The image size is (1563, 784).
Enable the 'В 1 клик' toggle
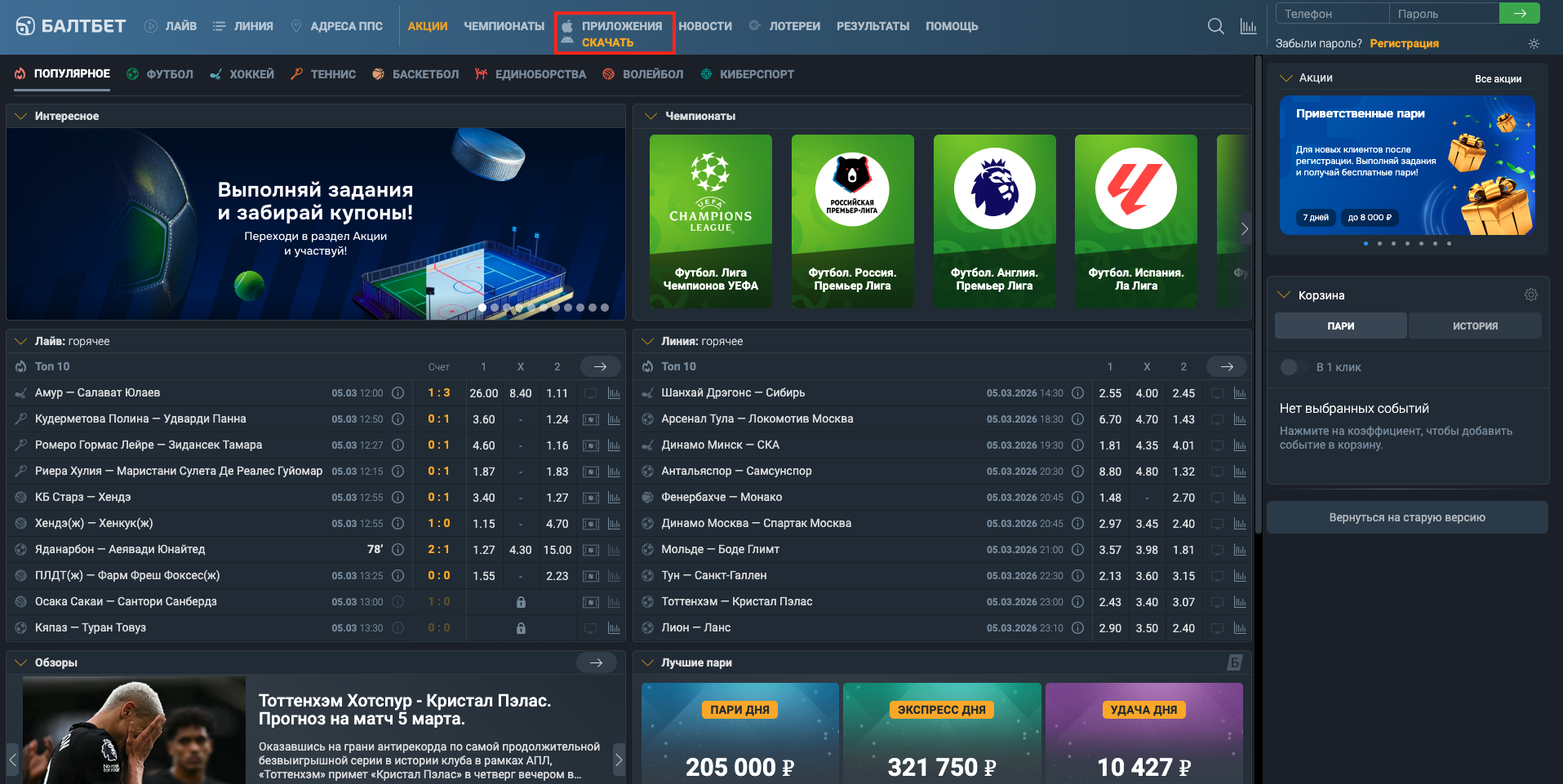[1290, 367]
